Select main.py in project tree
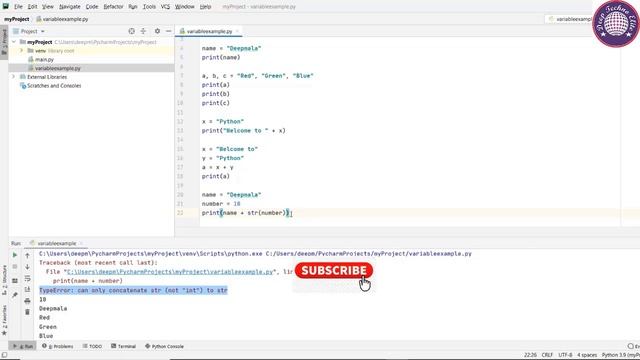 [44, 60]
